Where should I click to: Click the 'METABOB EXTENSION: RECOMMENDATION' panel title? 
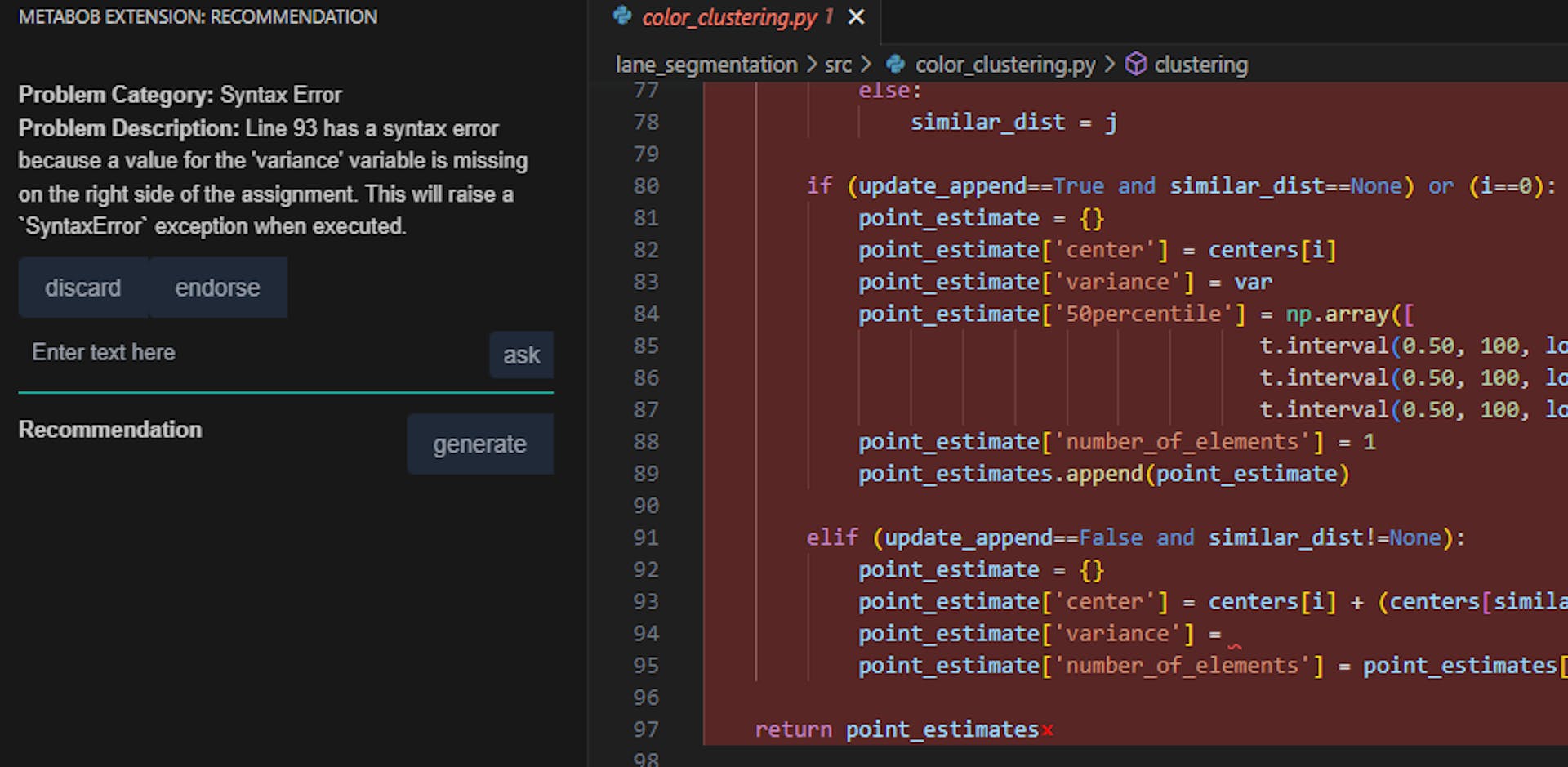click(198, 17)
